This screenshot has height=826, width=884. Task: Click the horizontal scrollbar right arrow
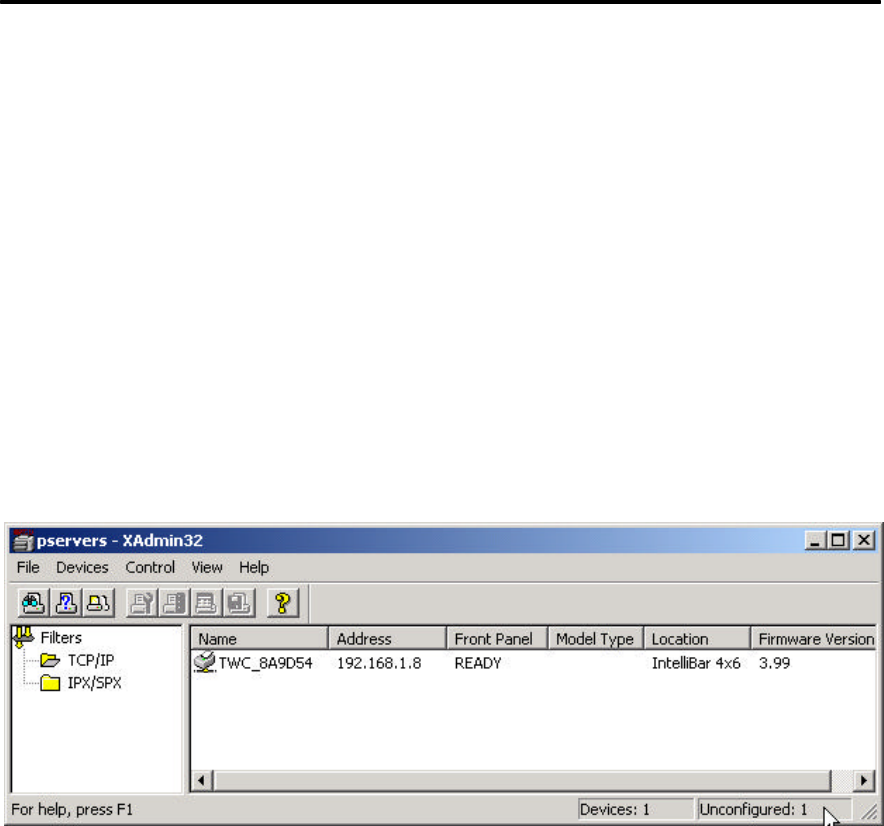[864, 780]
